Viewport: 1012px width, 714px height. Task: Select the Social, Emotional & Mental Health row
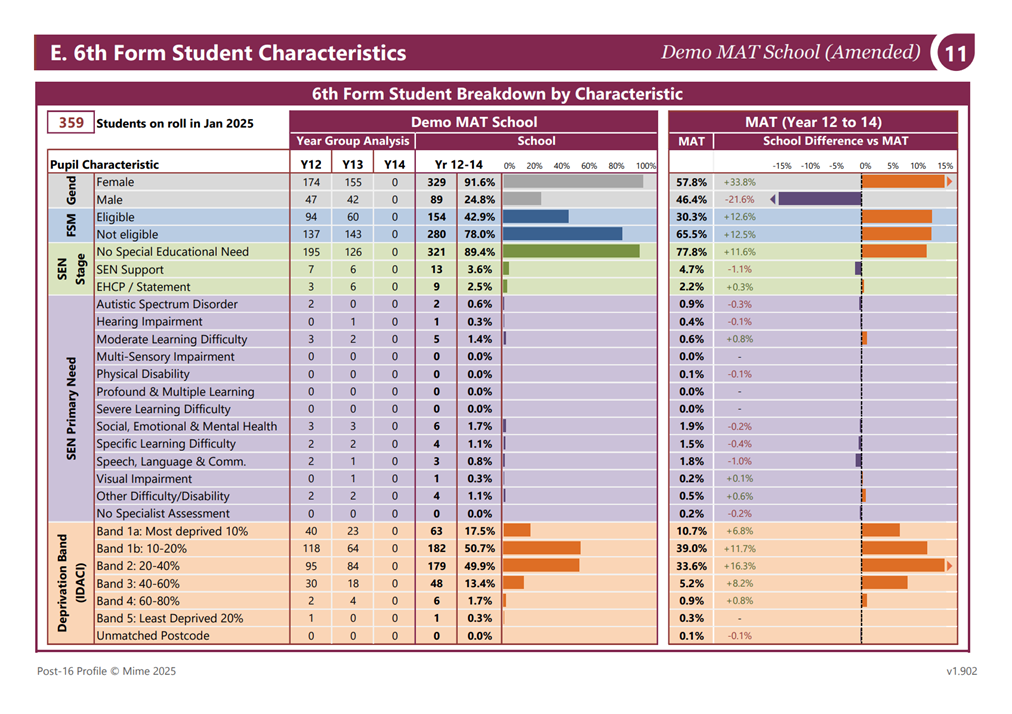tap(502, 426)
